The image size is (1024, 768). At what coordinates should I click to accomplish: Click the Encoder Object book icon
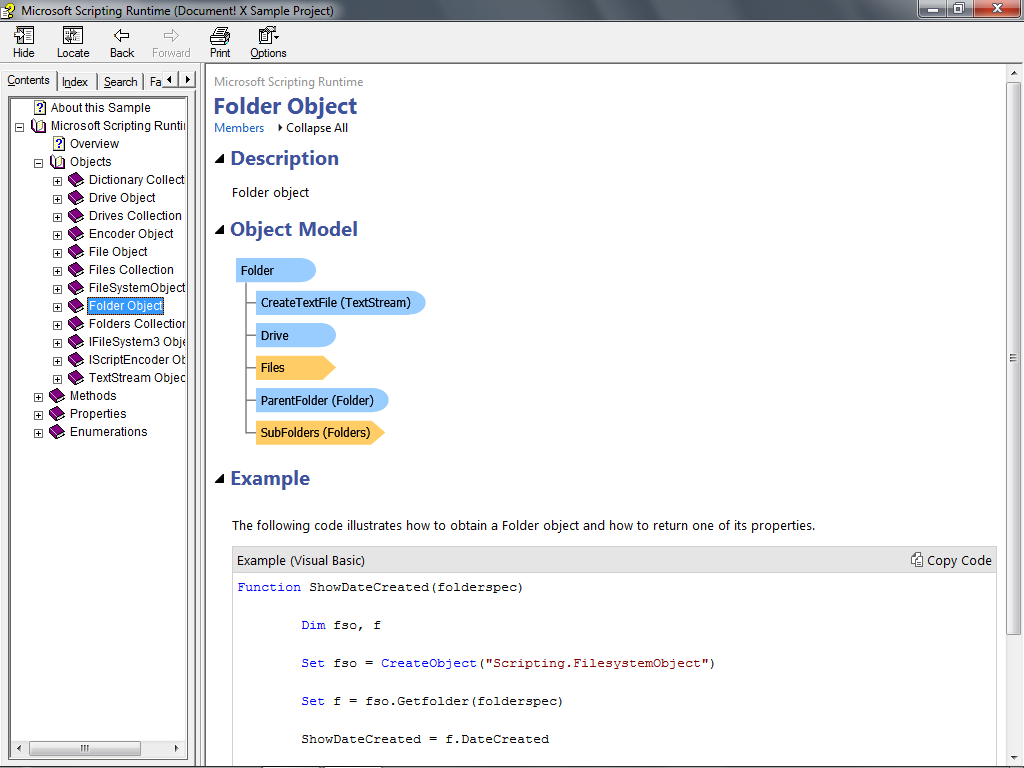tap(76, 234)
